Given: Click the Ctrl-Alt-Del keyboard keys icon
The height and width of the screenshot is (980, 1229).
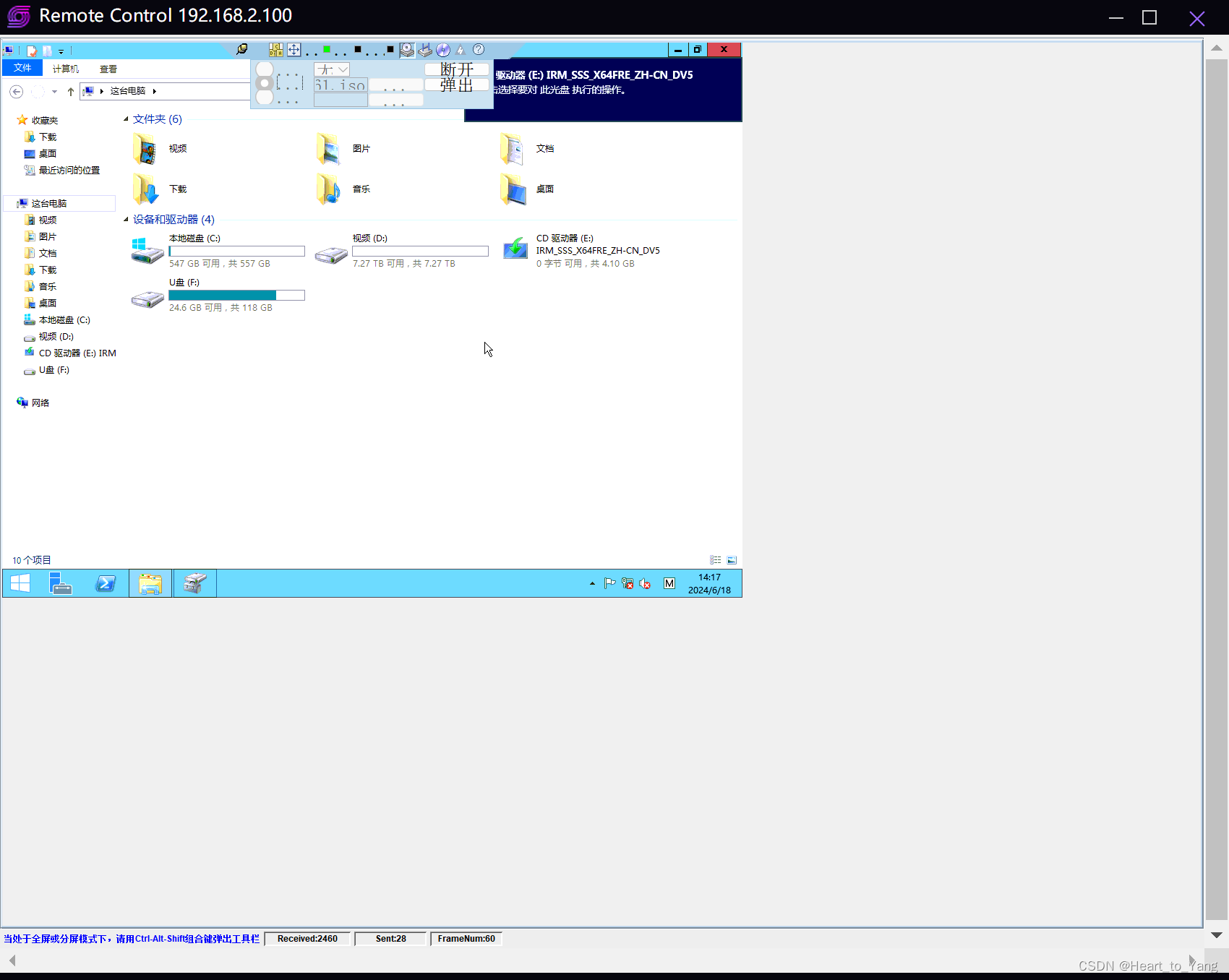Looking at the screenshot, I should 276,50.
